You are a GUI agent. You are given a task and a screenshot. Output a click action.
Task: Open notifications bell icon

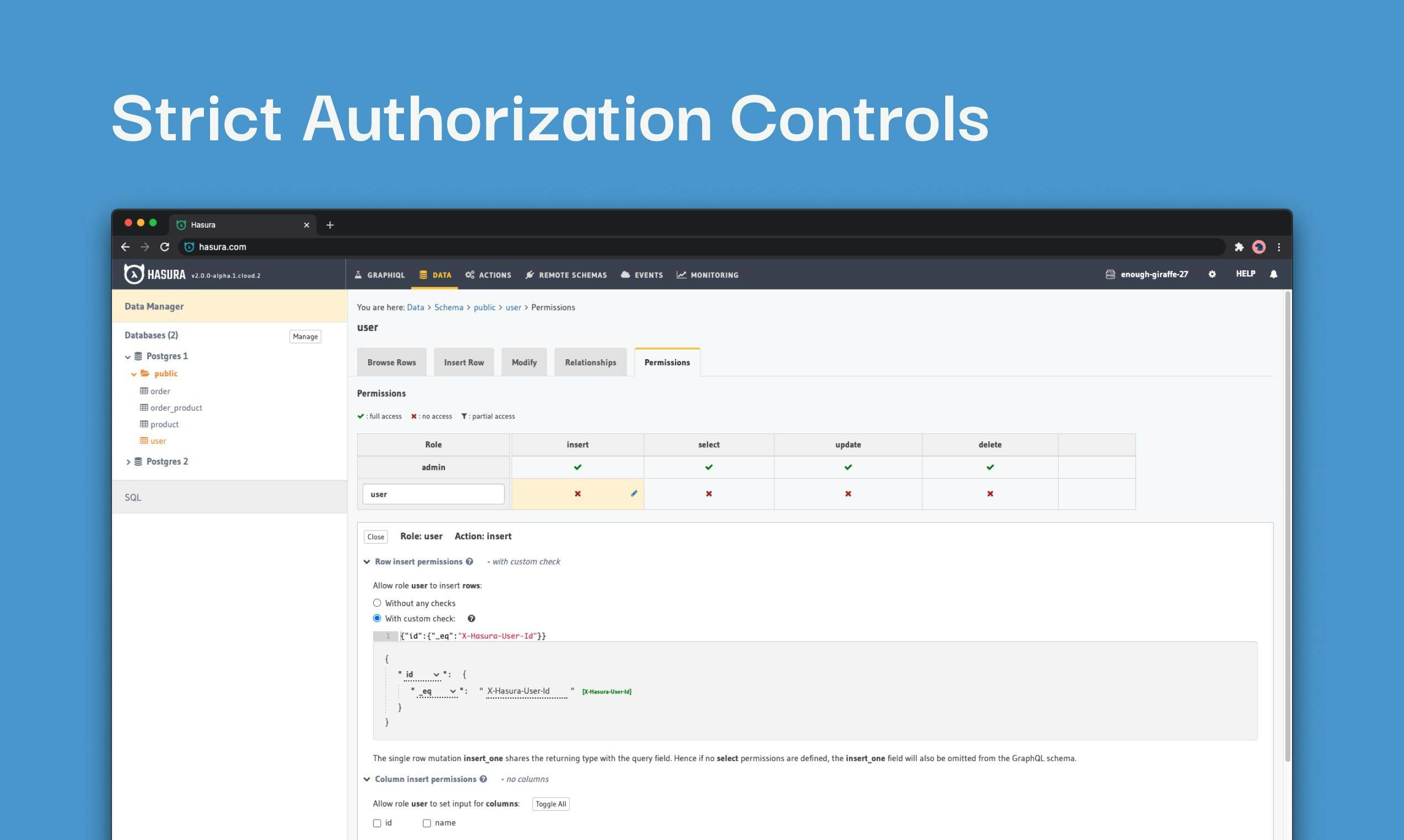1274,274
